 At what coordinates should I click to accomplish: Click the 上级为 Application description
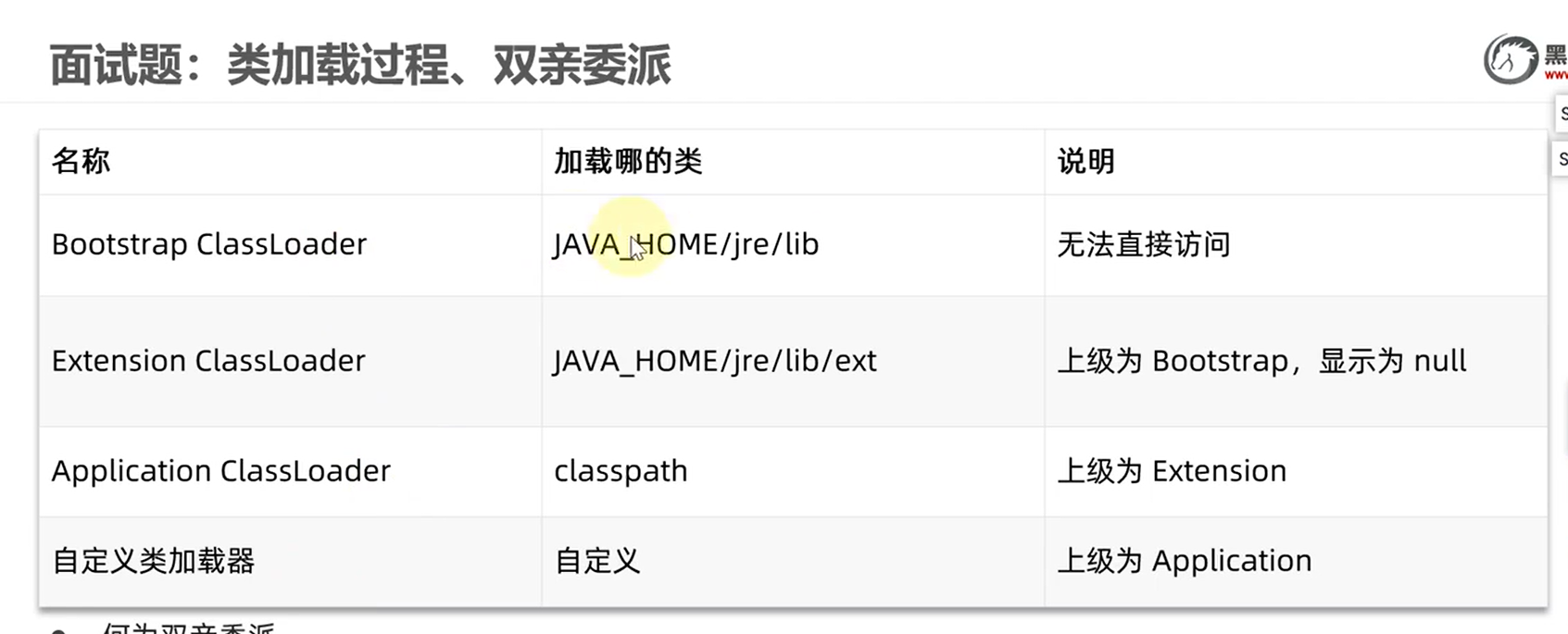[x=1184, y=561]
